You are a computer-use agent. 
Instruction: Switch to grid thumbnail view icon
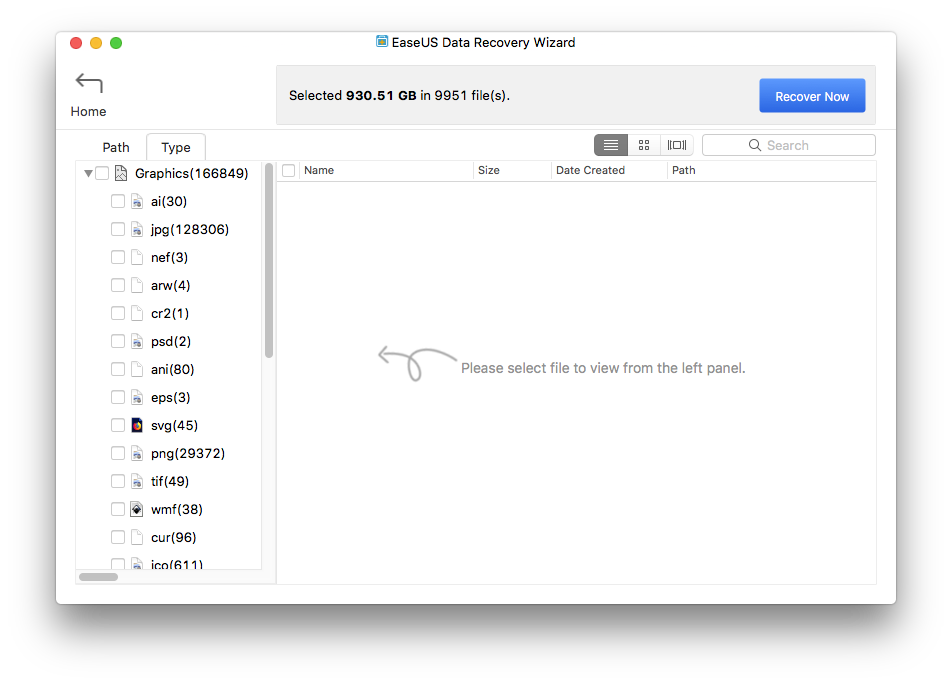[644, 145]
